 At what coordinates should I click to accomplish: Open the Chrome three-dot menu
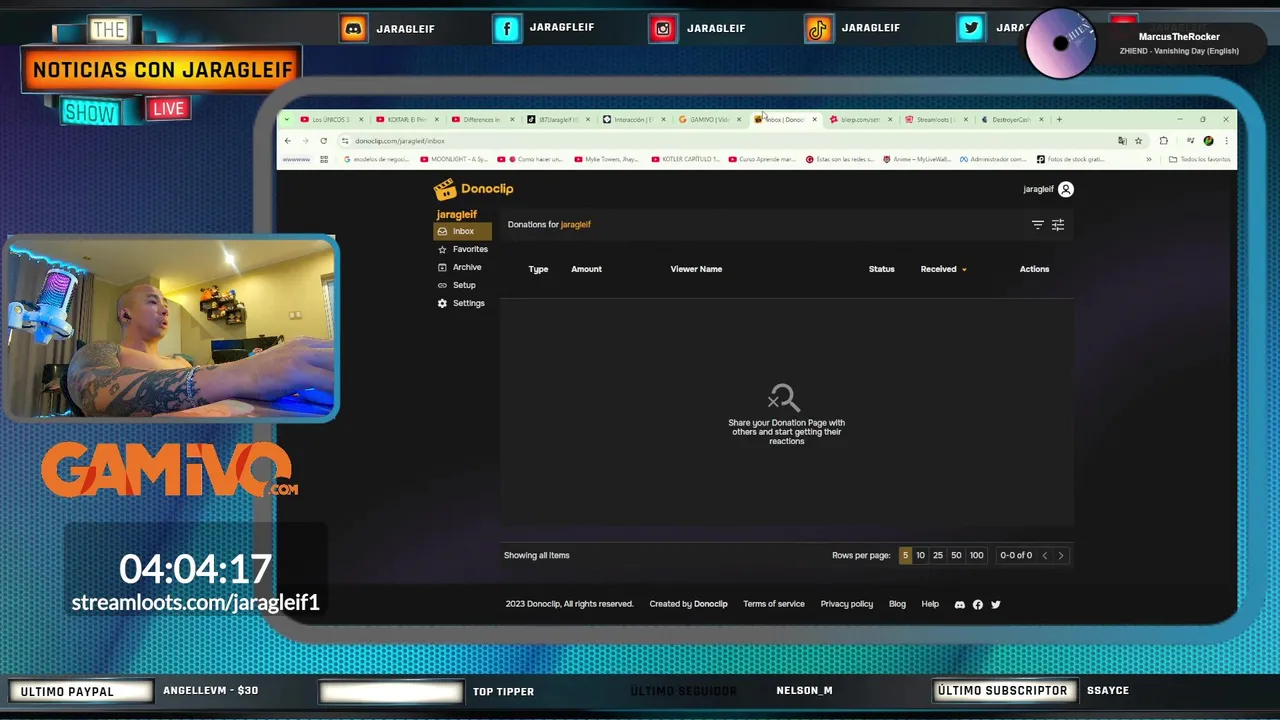click(1226, 141)
